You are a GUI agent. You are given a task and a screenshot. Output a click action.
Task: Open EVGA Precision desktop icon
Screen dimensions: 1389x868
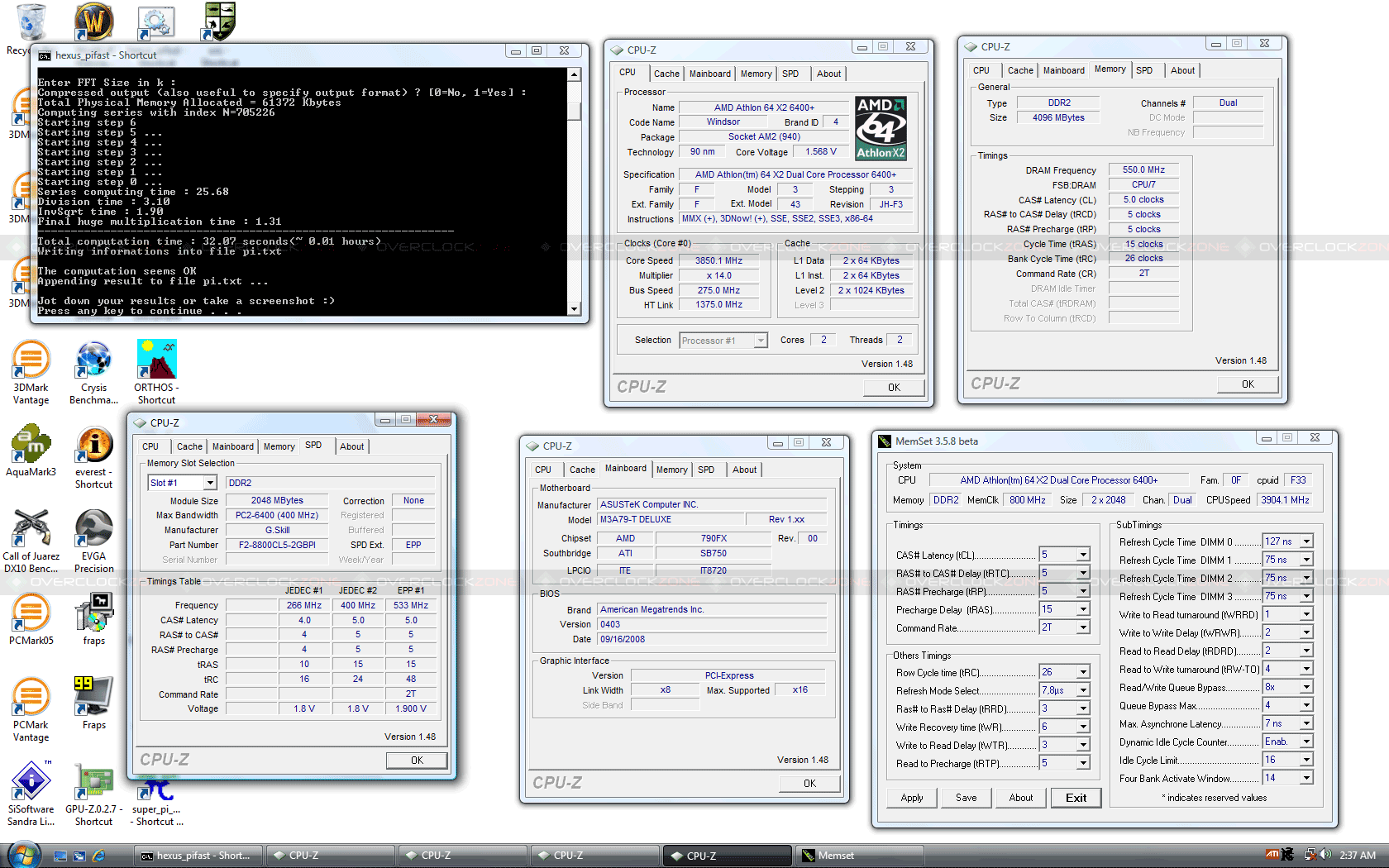(93, 541)
